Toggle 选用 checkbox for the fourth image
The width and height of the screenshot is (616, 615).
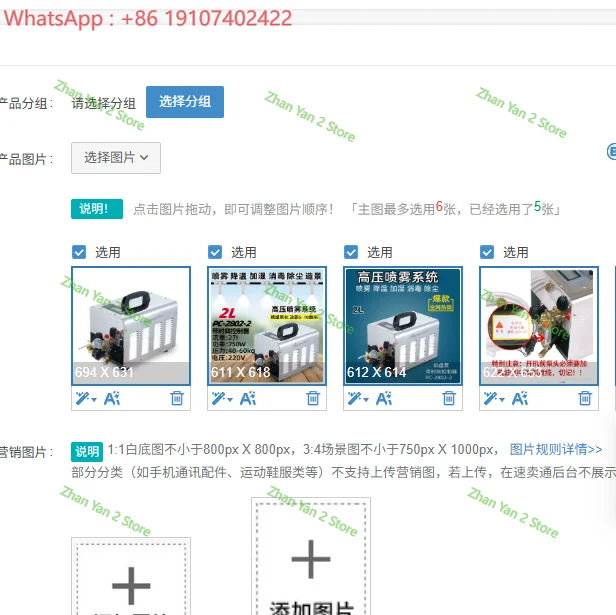pyautogui.click(x=487, y=252)
